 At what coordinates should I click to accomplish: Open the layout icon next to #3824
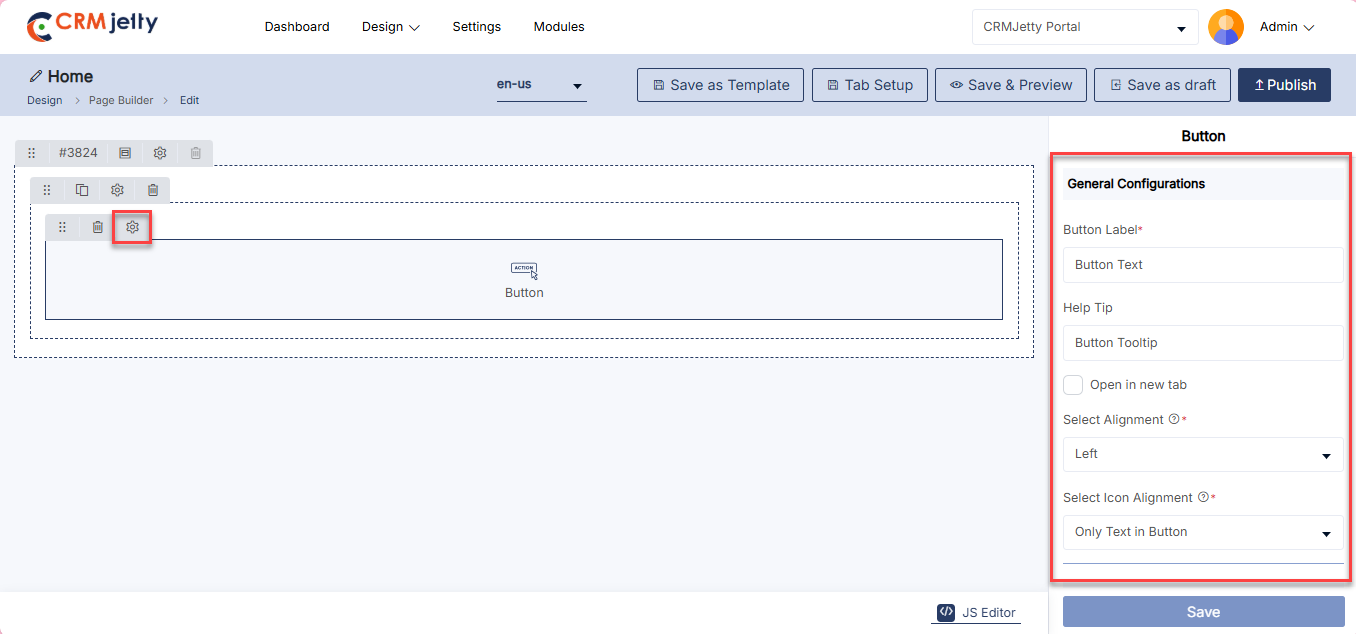(125, 153)
